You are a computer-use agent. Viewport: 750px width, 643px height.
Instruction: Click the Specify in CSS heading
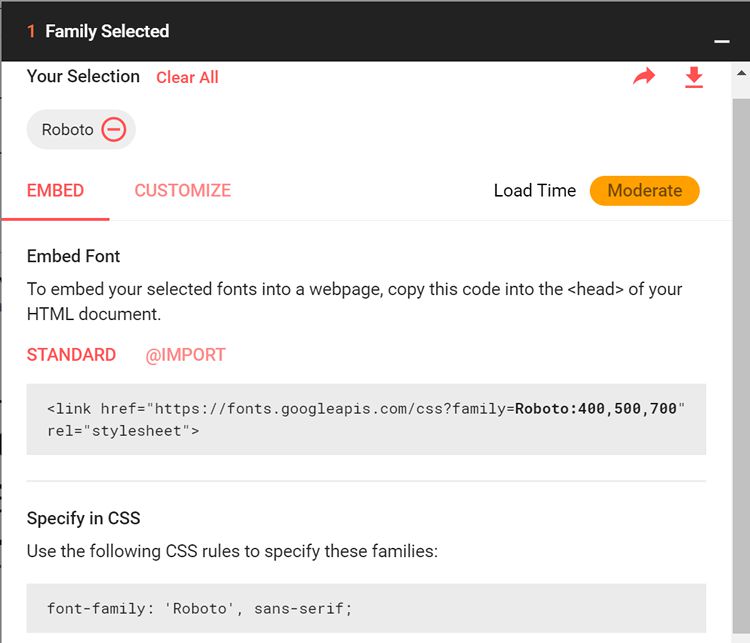point(83,519)
